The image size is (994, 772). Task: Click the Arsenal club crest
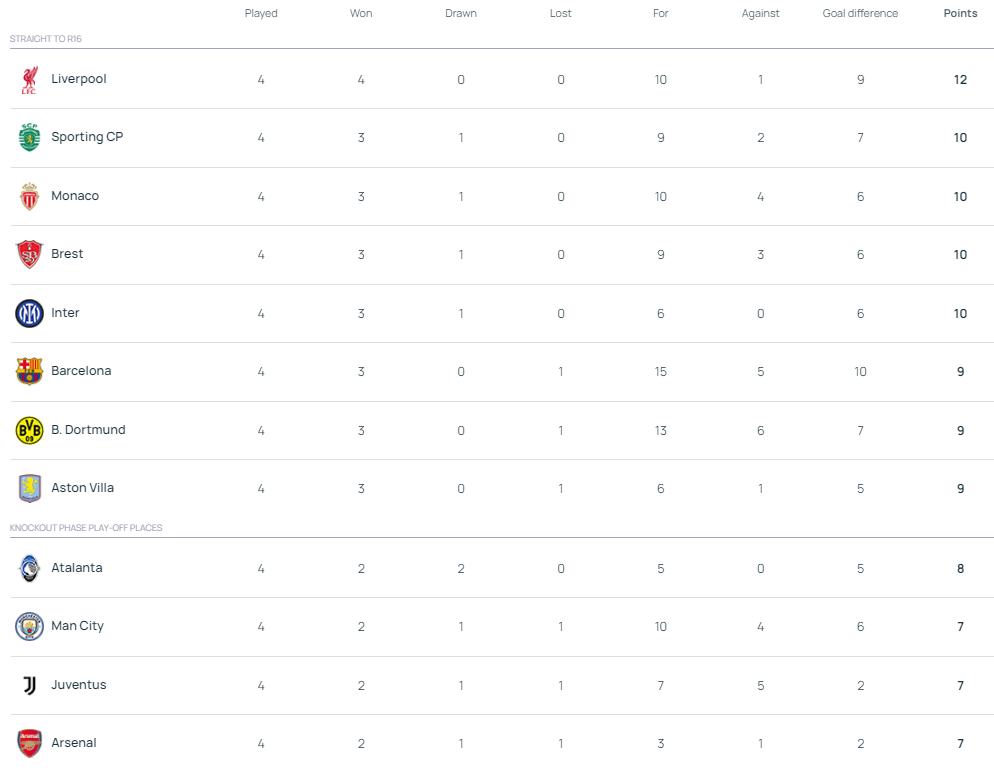[x=29, y=744]
